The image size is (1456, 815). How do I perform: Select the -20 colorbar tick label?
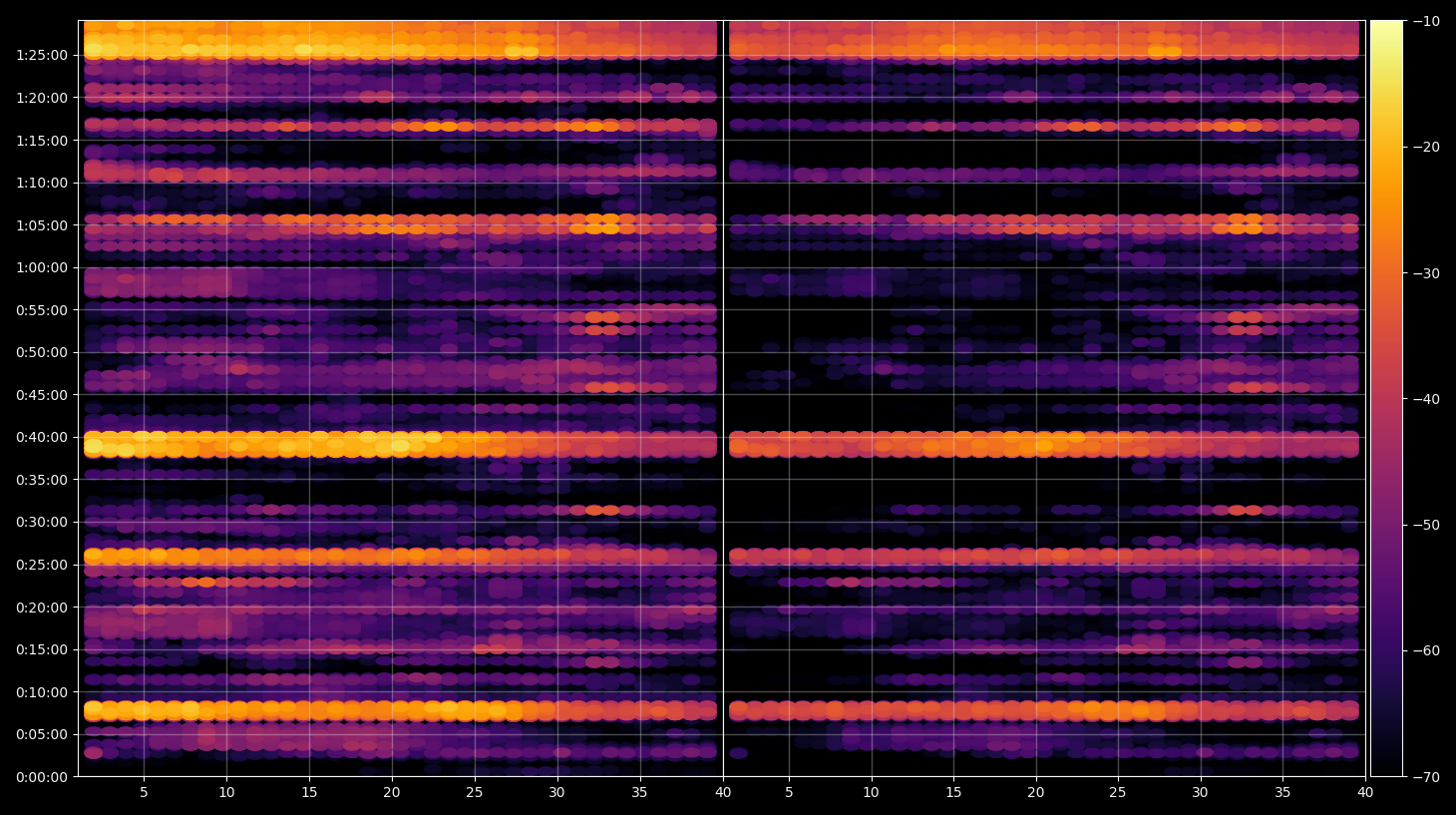[x=1426, y=147]
